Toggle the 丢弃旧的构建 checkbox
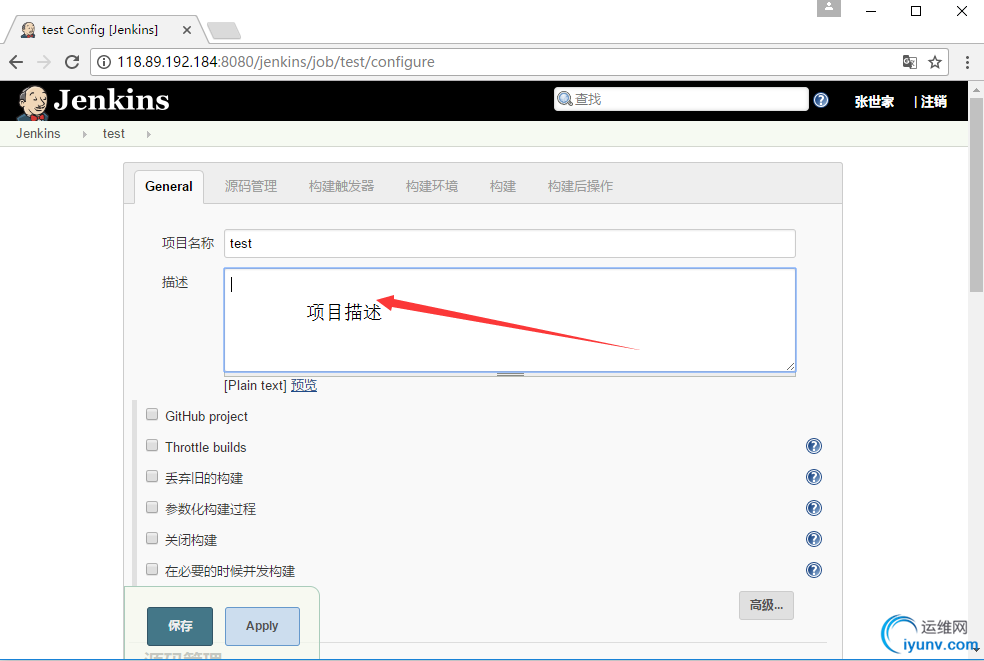Image resolution: width=984 pixels, height=661 pixels. tap(152, 476)
